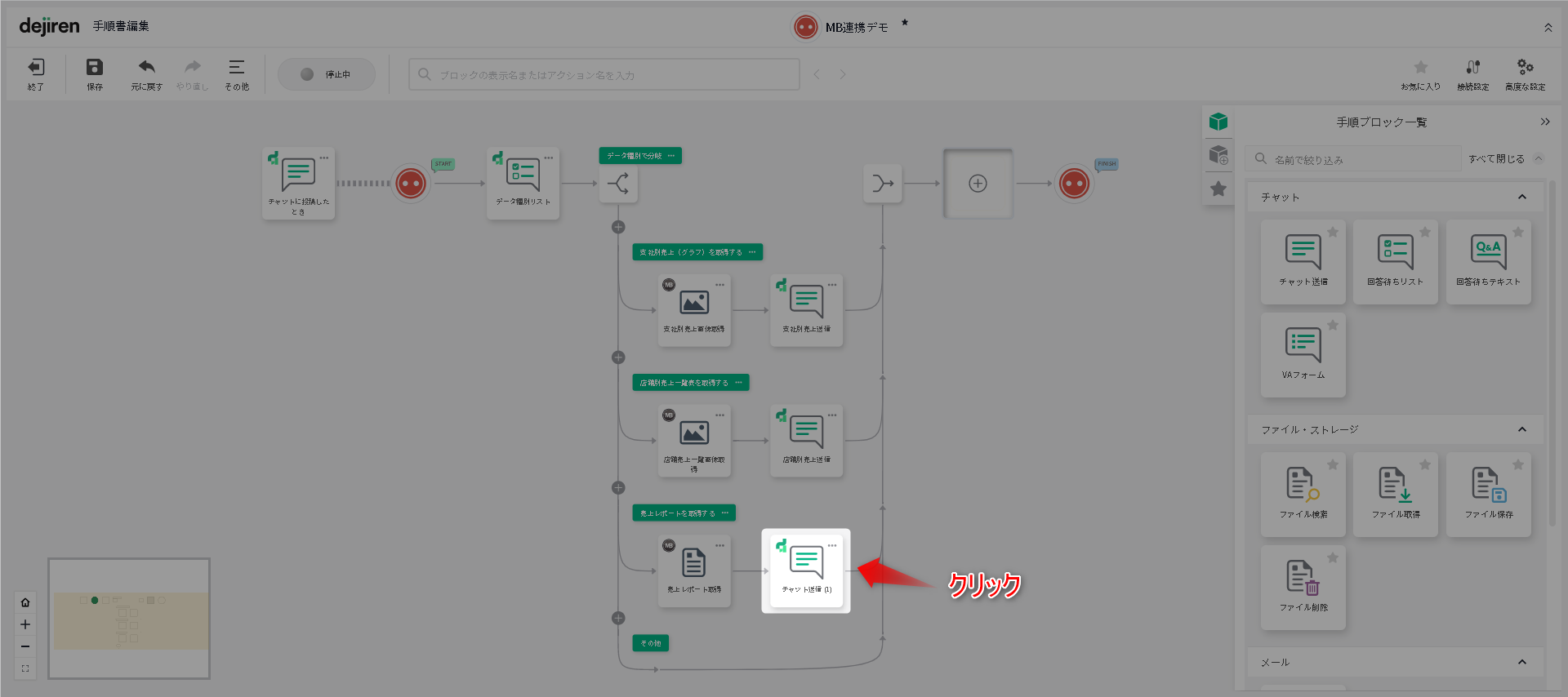Go to next search result arrow
This screenshot has width=1568, height=697.
point(843,74)
